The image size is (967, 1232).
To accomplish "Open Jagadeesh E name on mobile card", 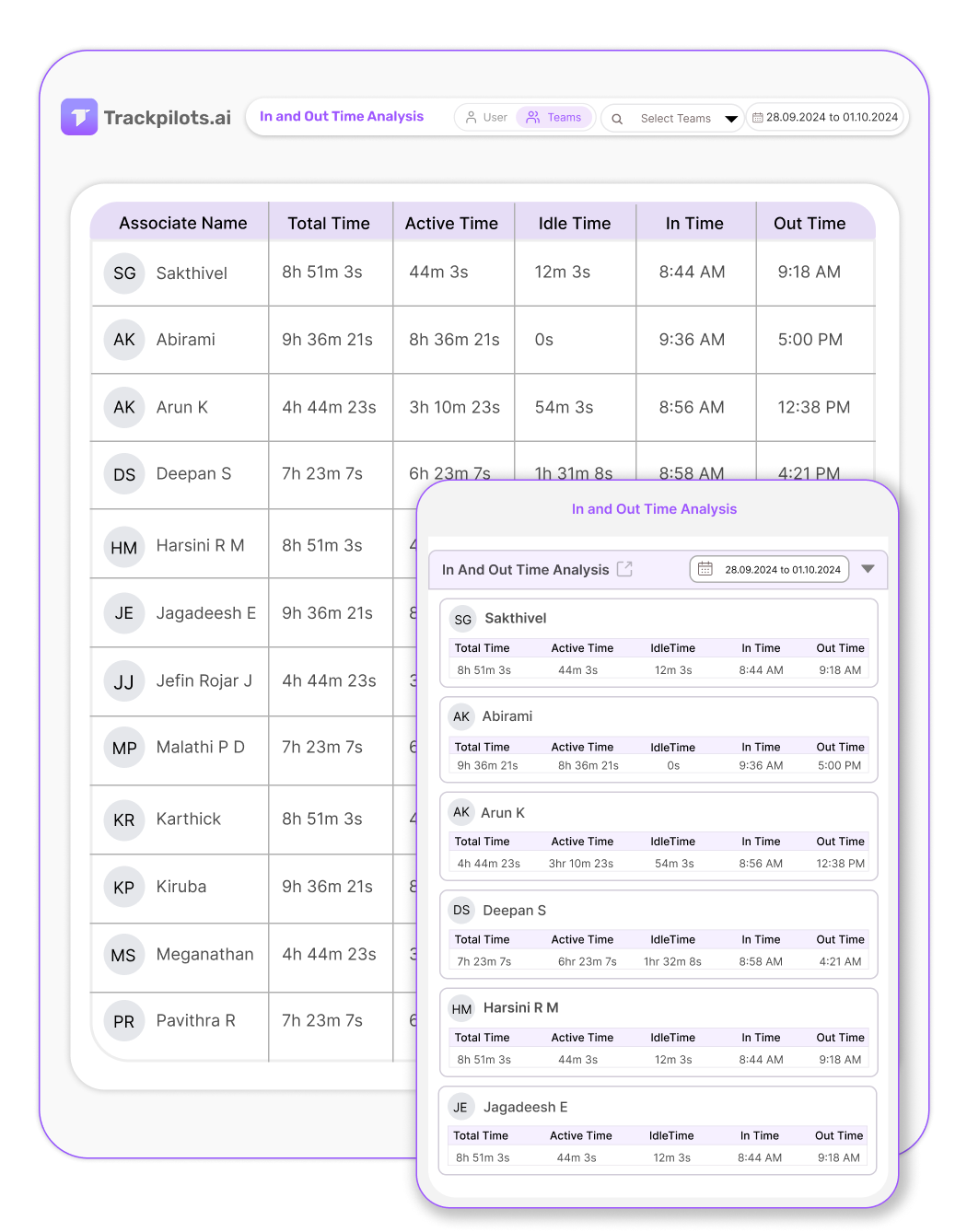I will click(526, 1107).
